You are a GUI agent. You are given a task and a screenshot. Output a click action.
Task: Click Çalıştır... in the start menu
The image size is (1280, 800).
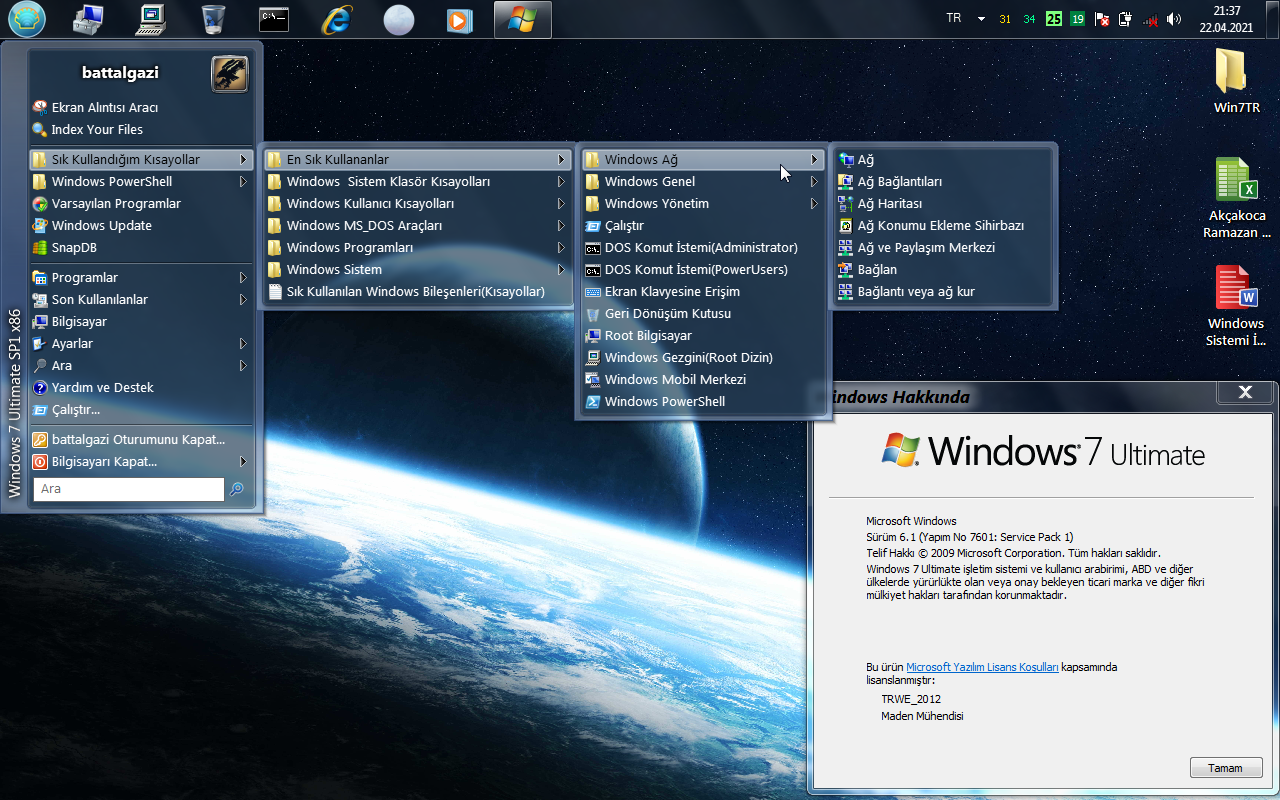pos(141,409)
